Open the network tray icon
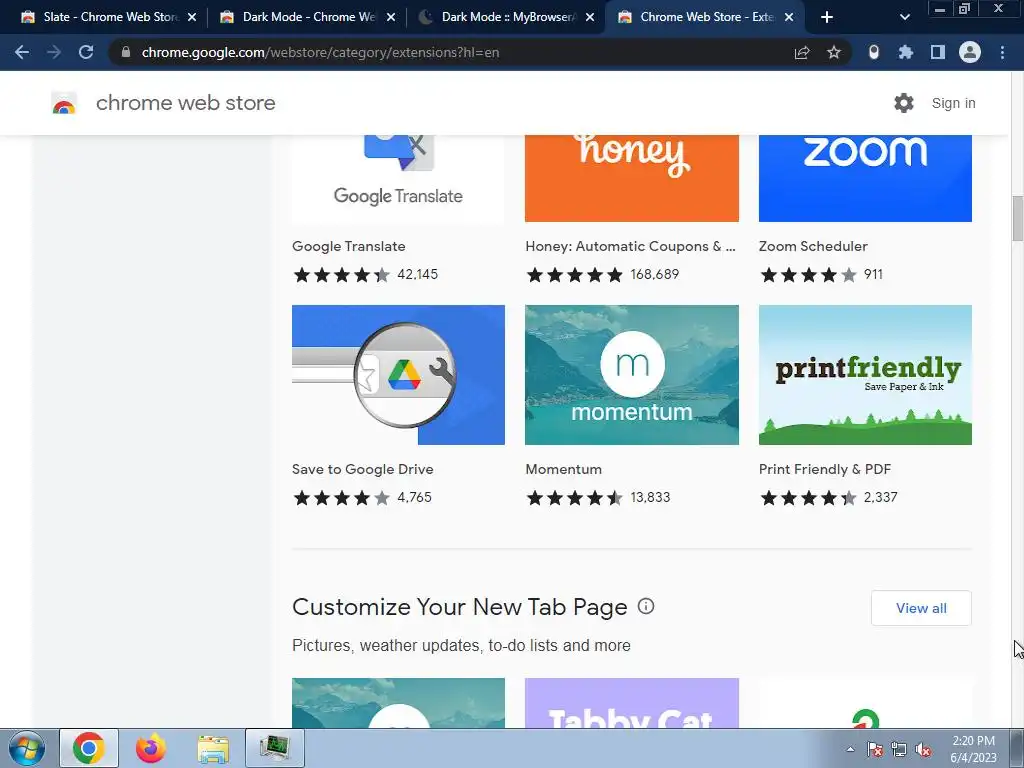 coord(899,749)
